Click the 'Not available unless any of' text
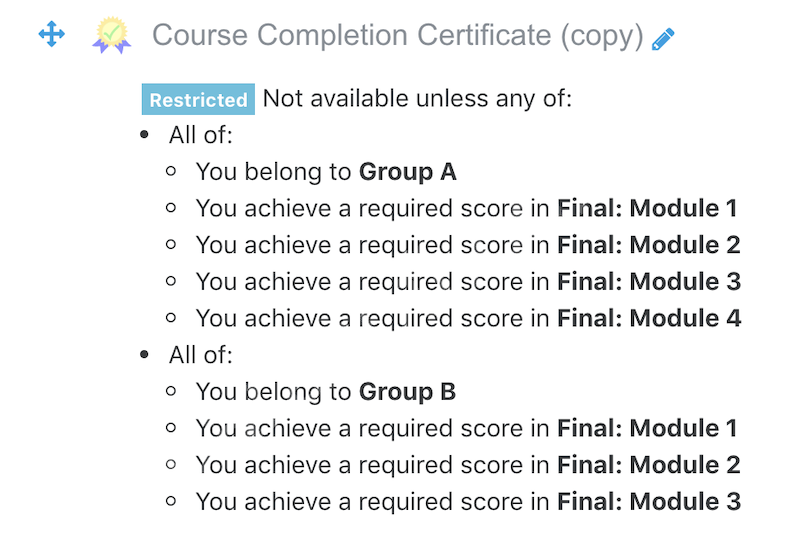Screen dimensions: 800x555 click(417, 98)
